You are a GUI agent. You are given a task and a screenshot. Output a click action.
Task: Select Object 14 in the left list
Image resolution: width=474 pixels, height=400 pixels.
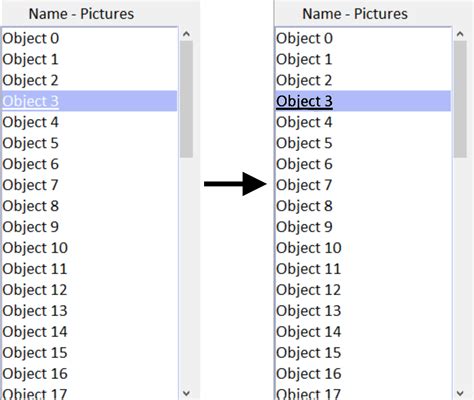click(89, 332)
